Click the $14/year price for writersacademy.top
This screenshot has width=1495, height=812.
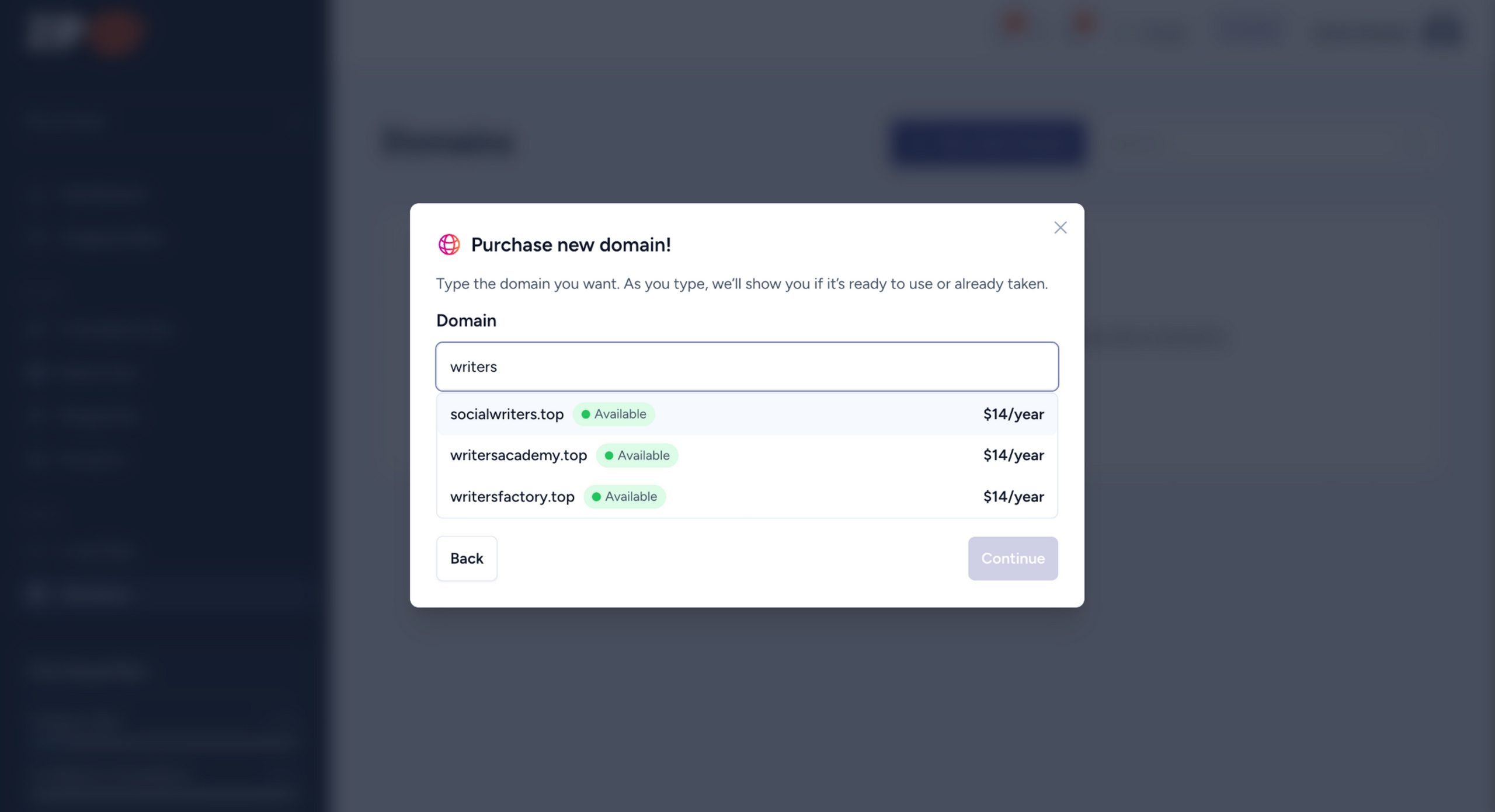[1013, 455]
